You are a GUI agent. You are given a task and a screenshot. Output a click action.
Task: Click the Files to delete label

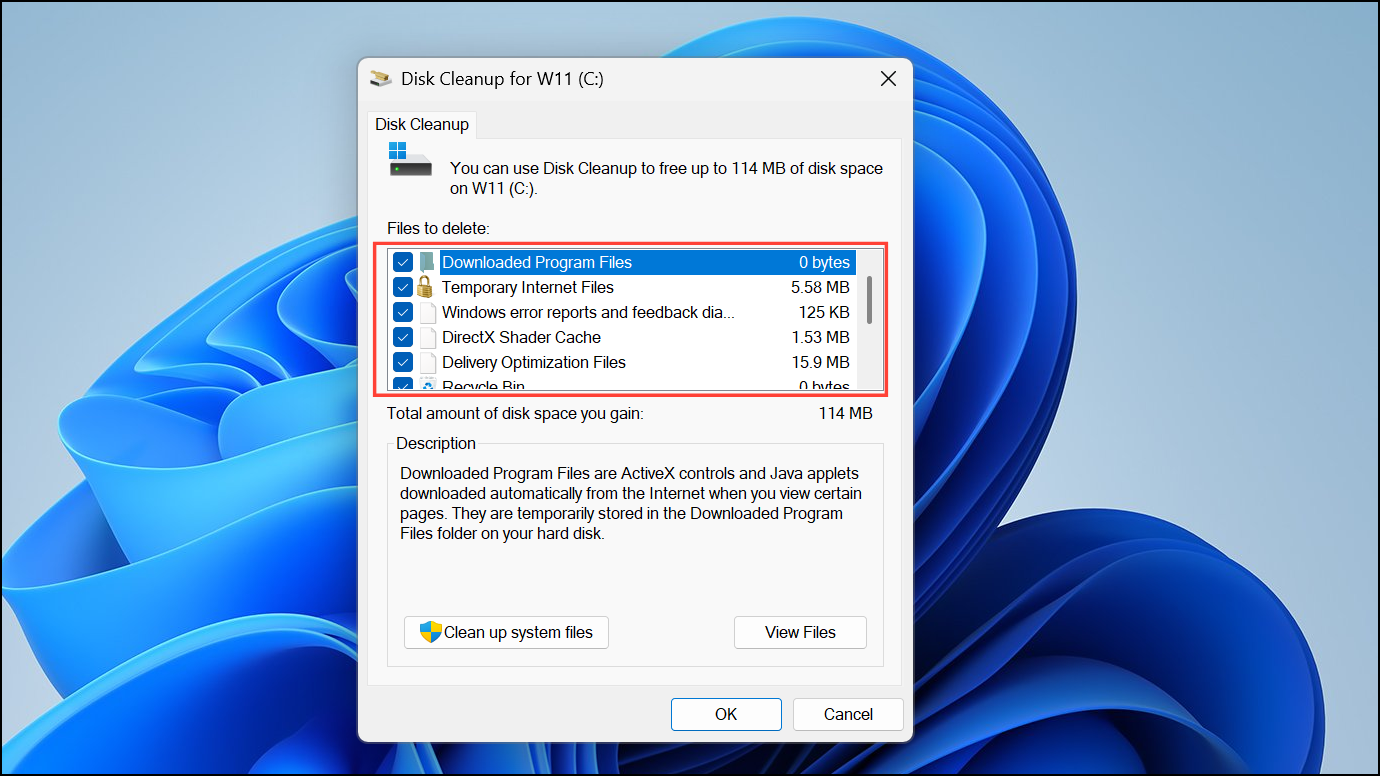(438, 229)
